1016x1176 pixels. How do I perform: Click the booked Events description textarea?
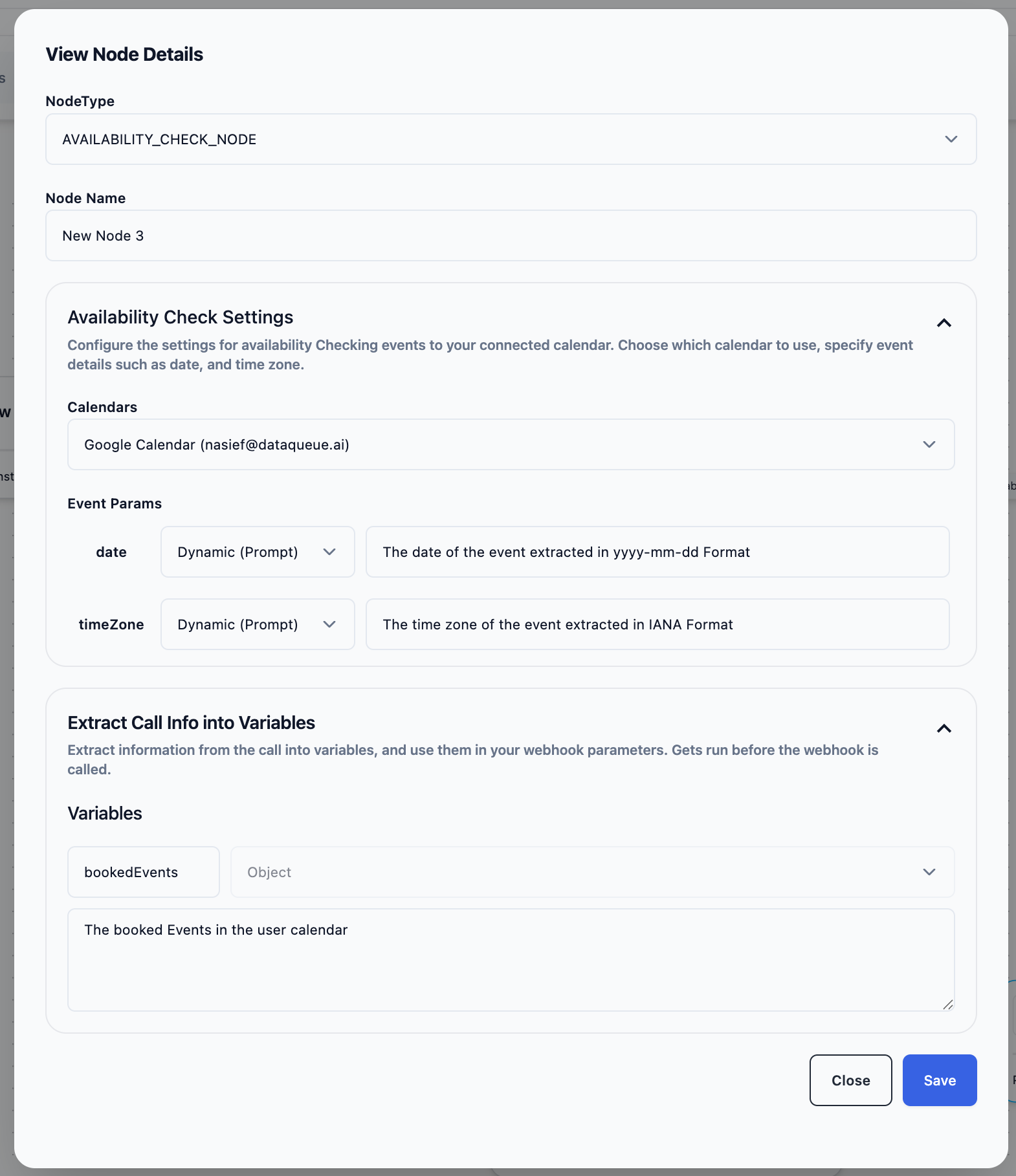pos(510,959)
